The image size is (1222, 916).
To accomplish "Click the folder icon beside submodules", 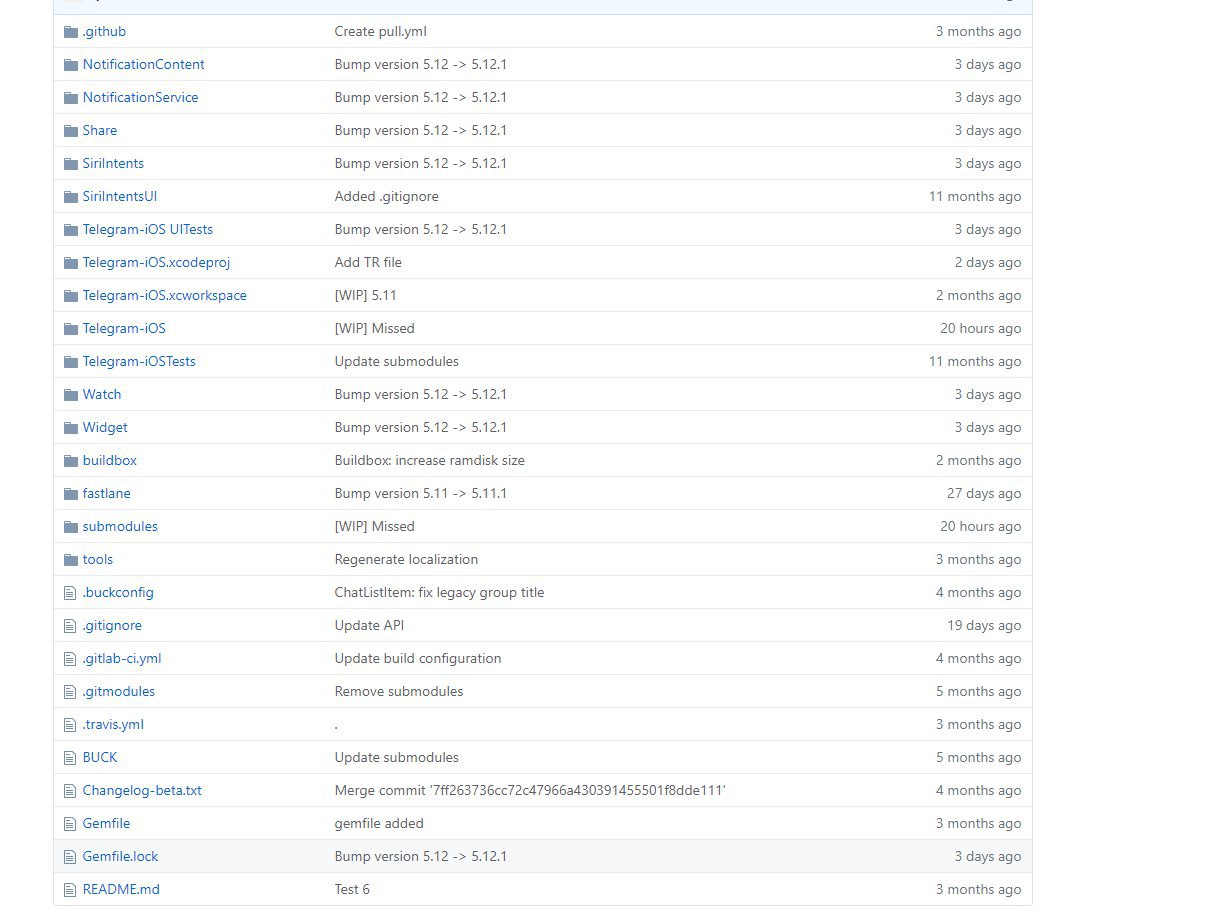I will pos(70,527).
